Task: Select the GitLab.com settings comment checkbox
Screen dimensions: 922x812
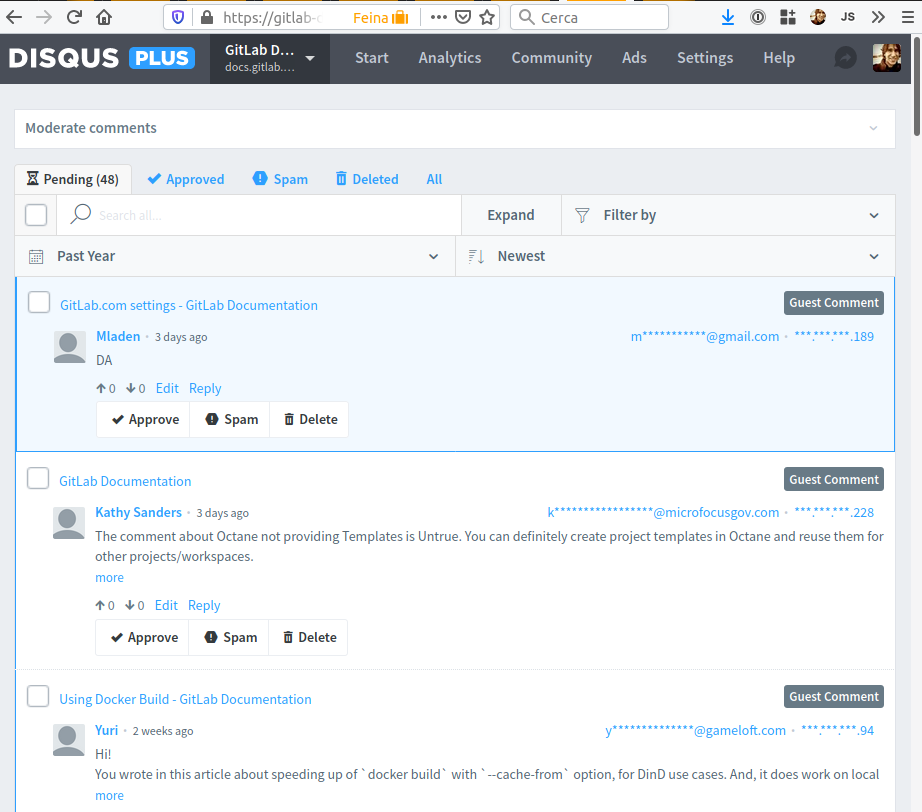Action: [x=39, y=302]
